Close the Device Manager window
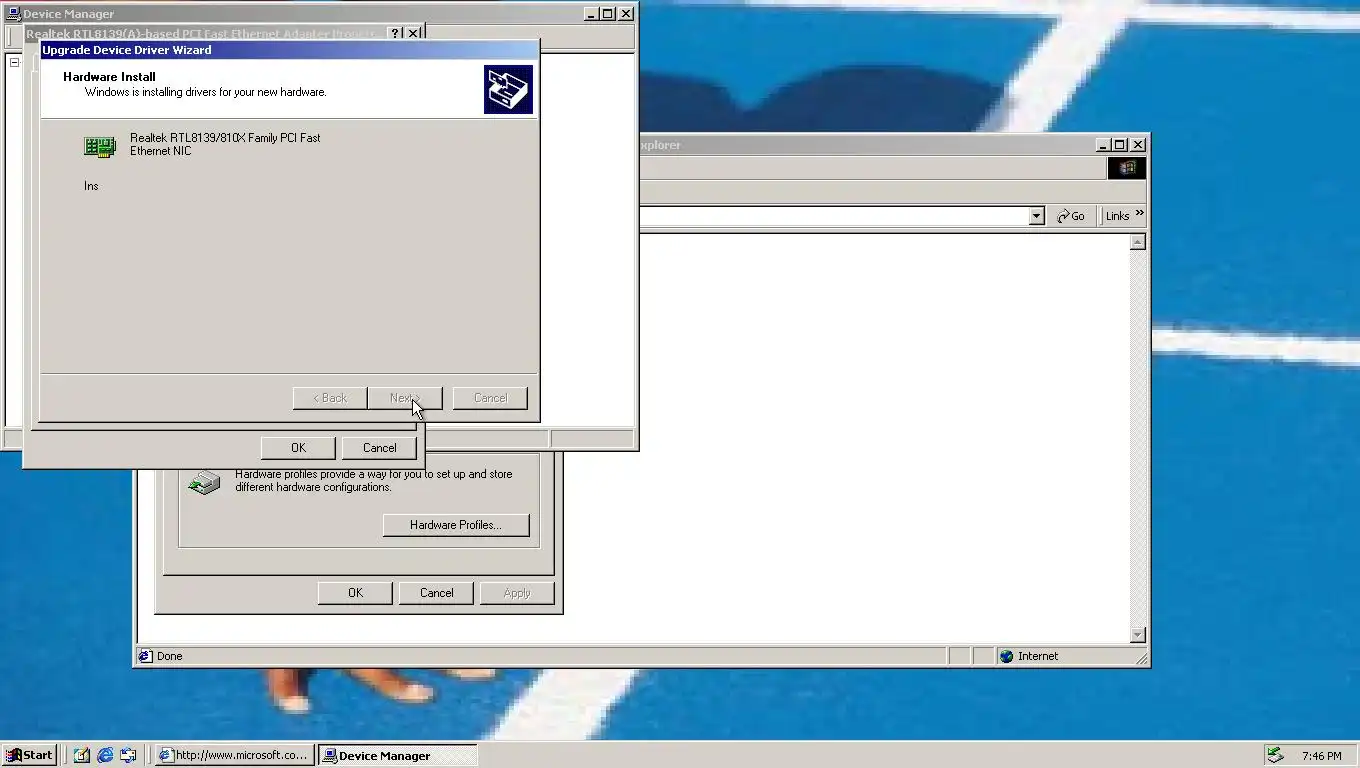Image resolution: width=1360 pixels, height=768 pixels. (x=625, y=14)
